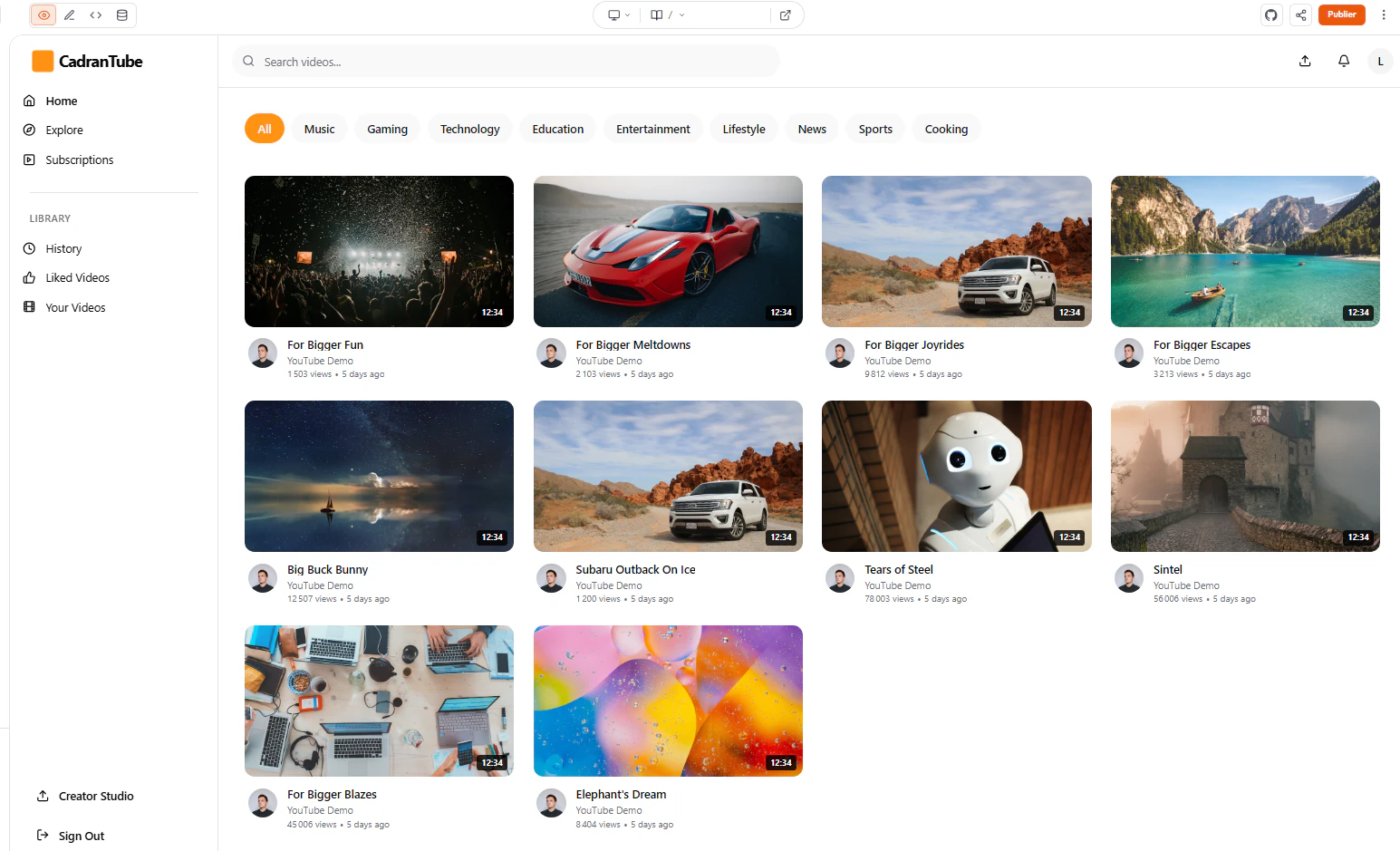Filter videos by Gaming
1400x851 pixels.
388,129
